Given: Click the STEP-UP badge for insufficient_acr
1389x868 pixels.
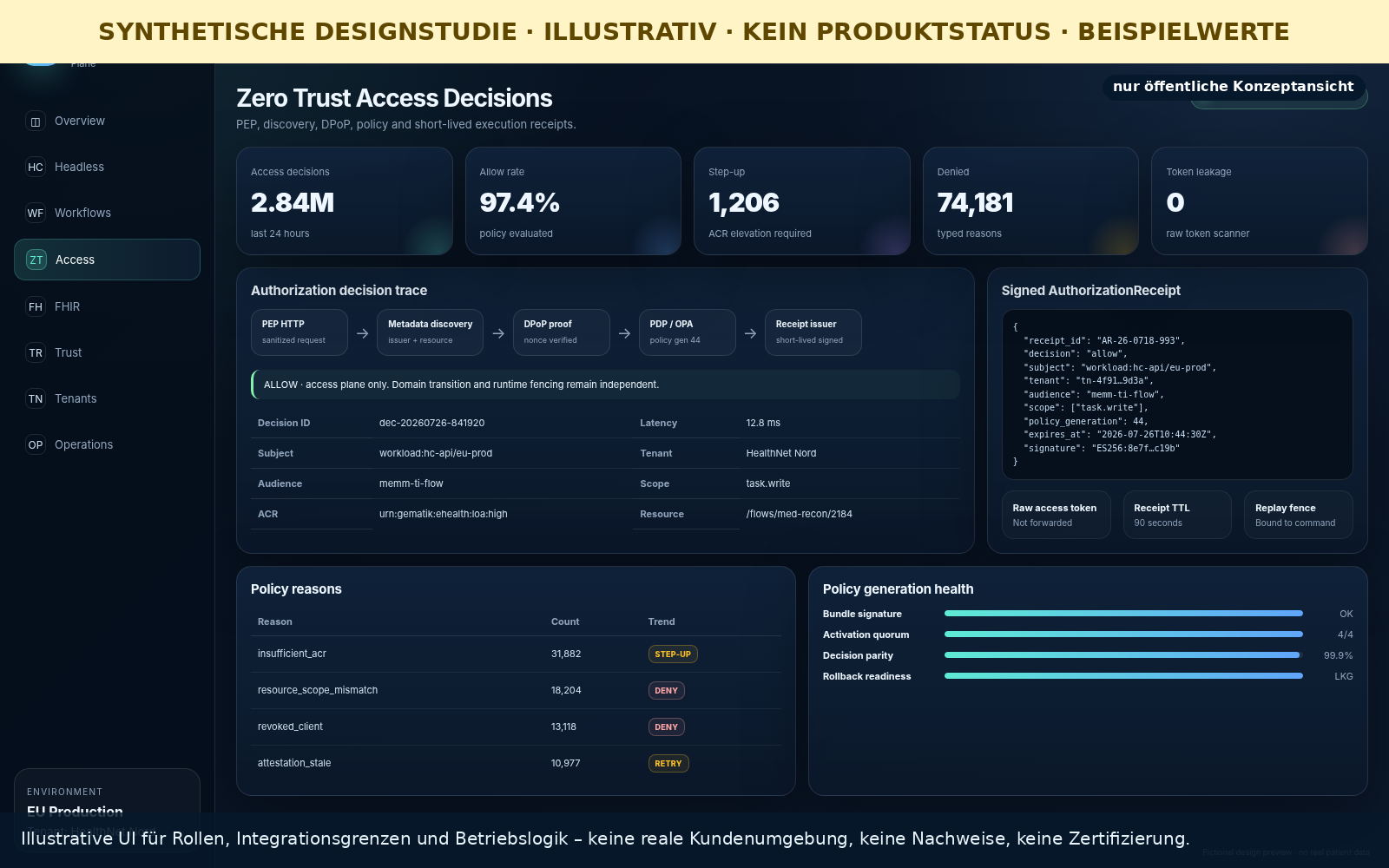Looking at the screenshot, I should click(x=673, y=654).
